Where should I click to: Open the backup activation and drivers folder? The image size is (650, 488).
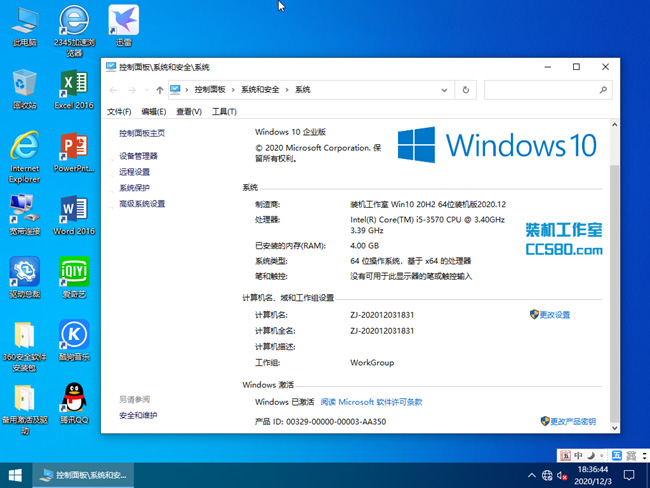24,409
